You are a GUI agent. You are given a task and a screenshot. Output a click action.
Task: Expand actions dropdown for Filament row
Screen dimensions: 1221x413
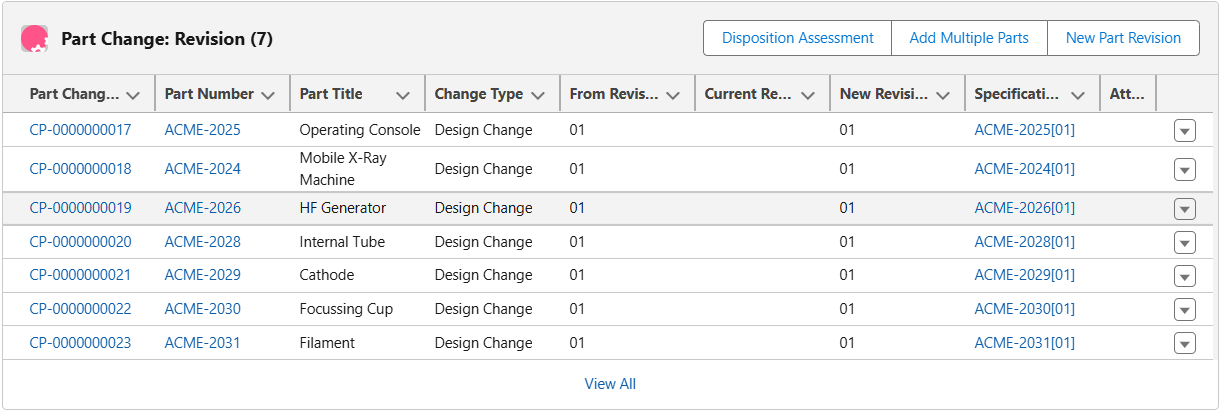click(1184, 344)
